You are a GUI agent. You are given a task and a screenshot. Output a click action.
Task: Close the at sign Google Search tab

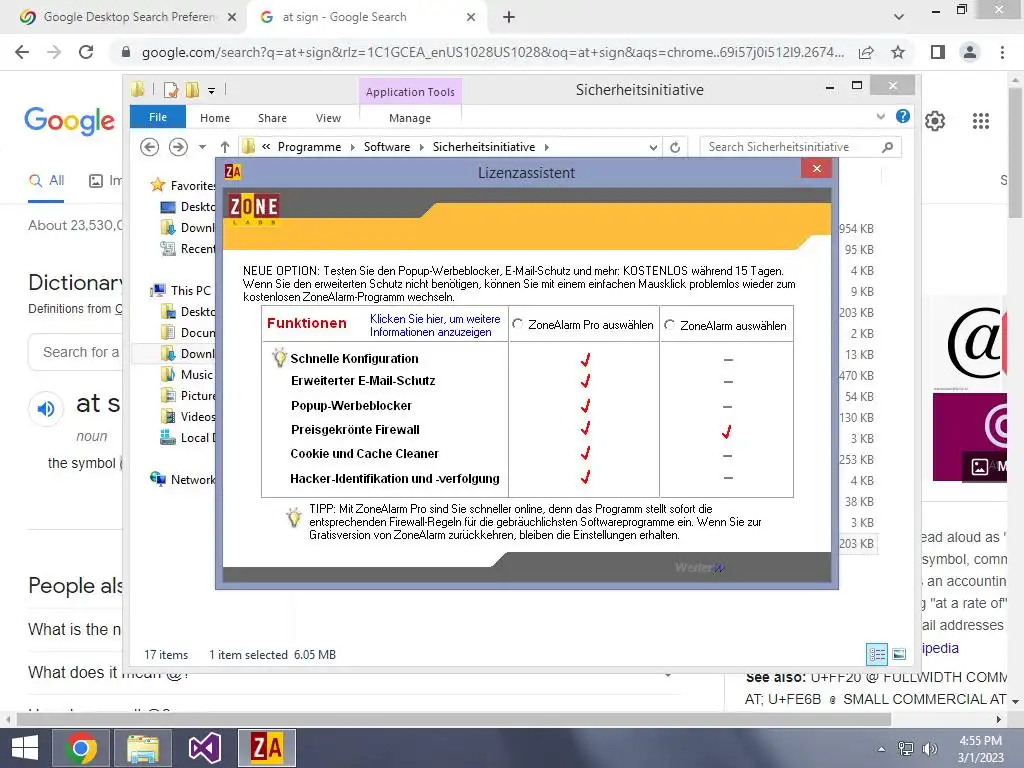pyautogui.click(x=471, y=17)
